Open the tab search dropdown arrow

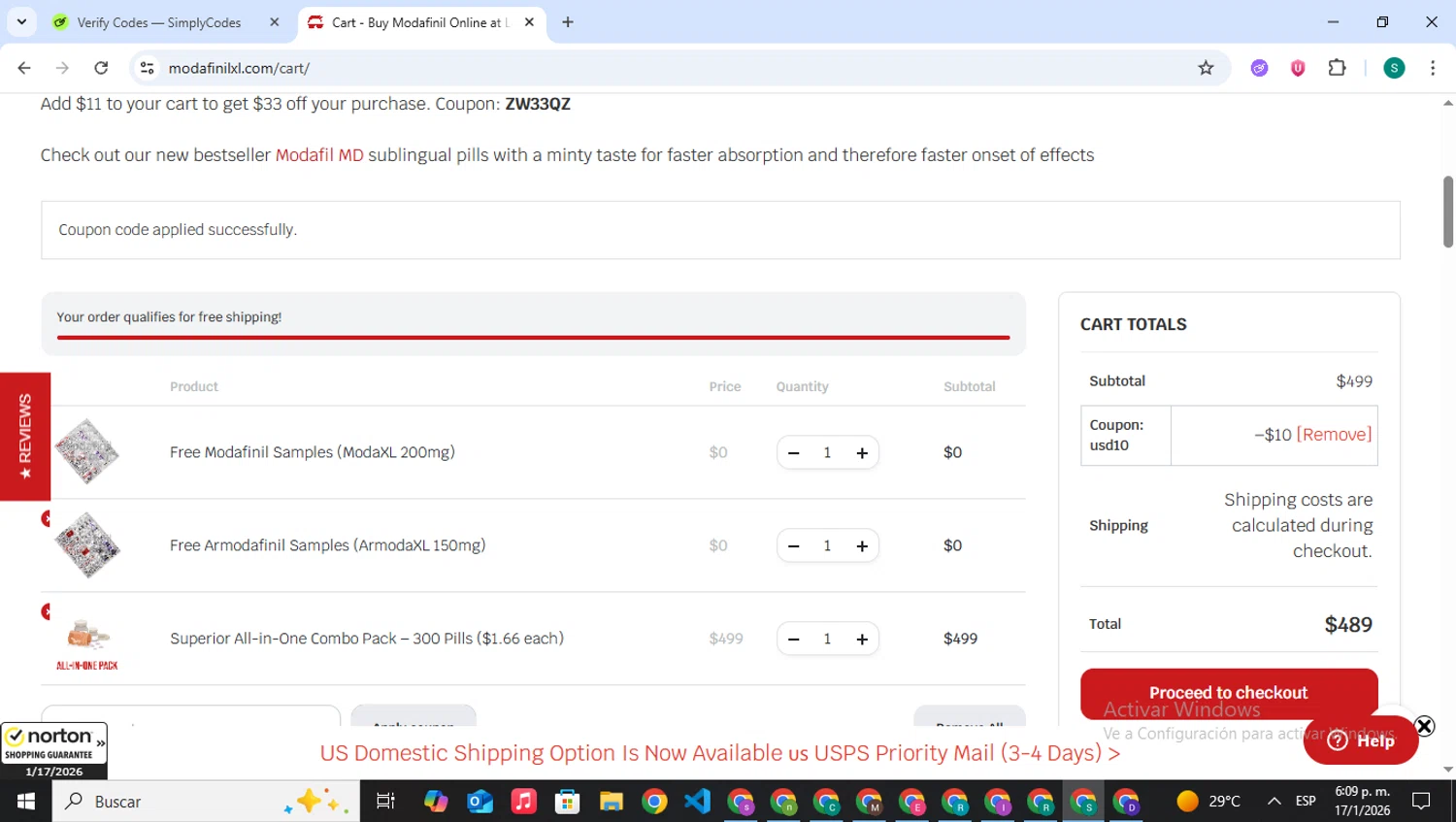[21, 21]
